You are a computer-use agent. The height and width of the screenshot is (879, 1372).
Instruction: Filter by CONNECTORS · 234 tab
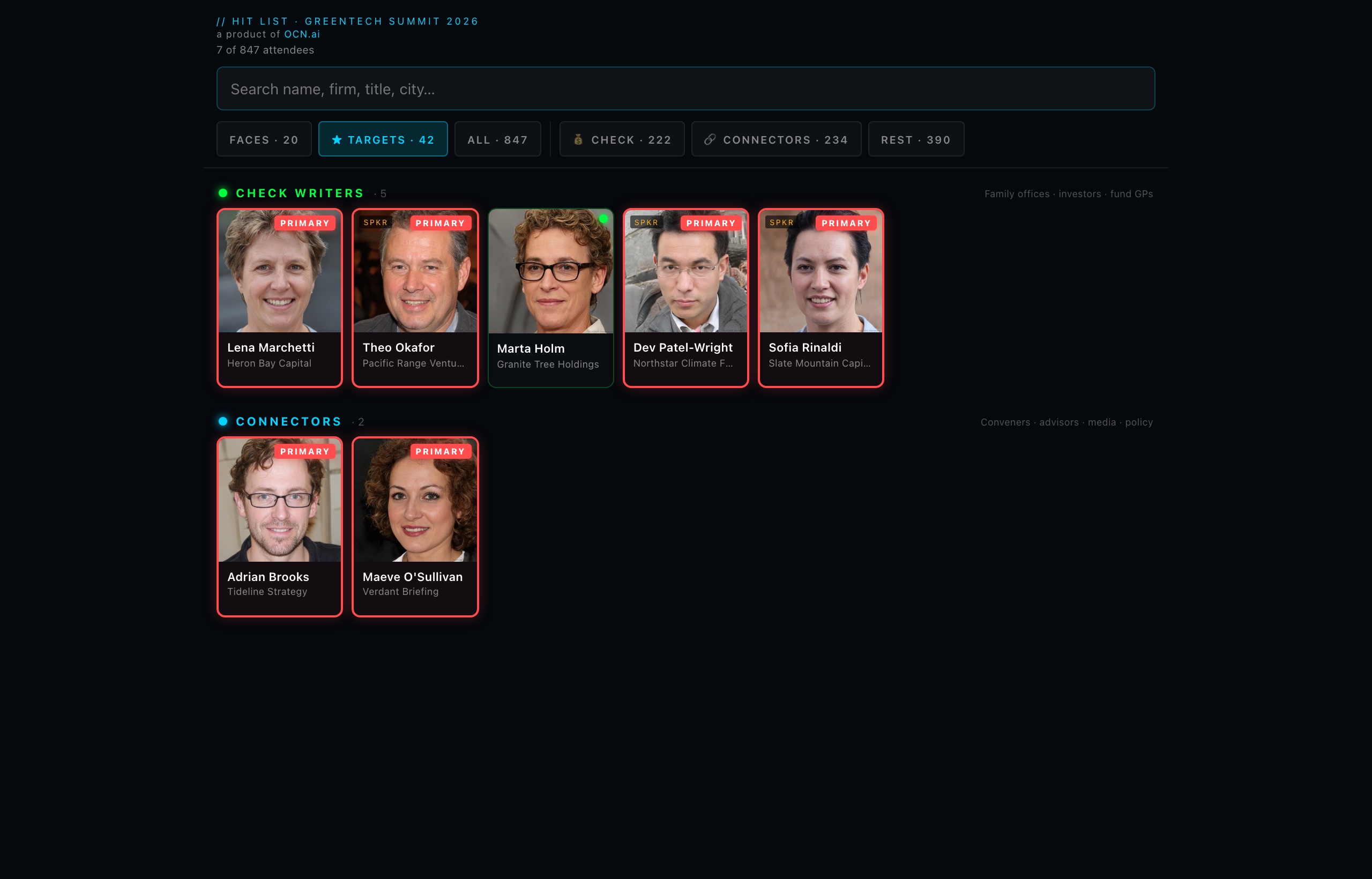[776, 139]
